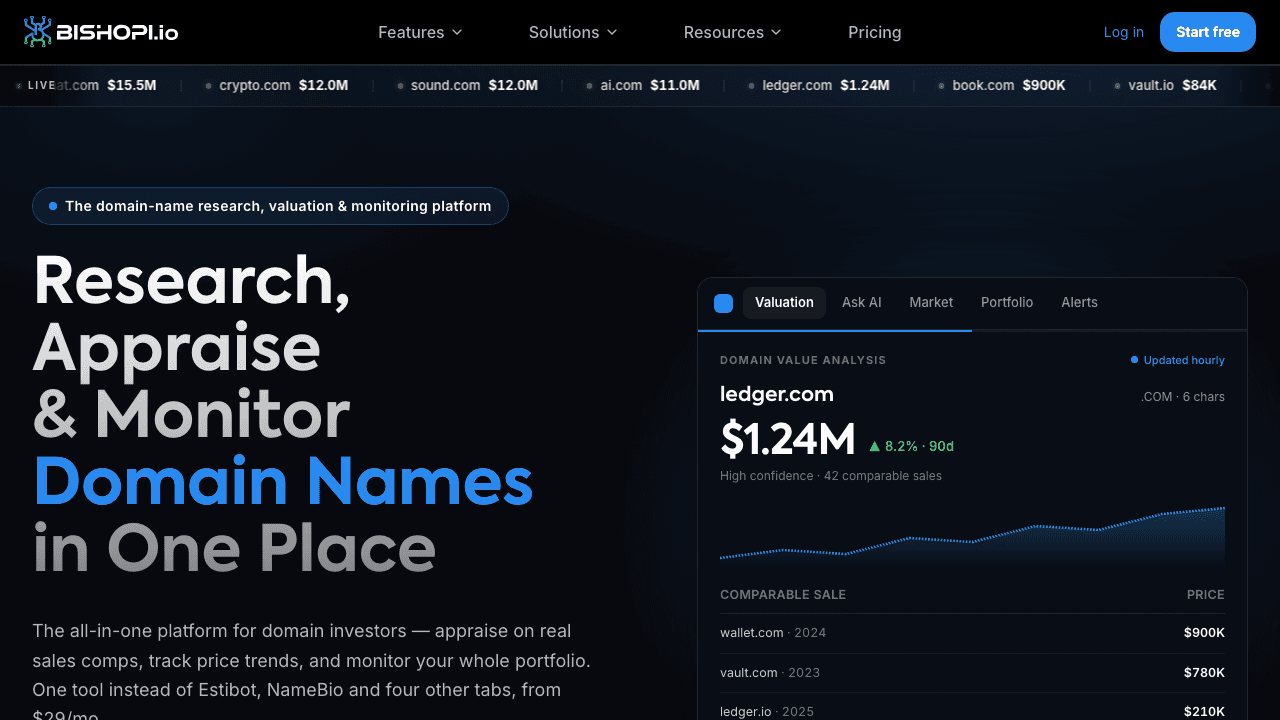The height and width of the screenshot is (720, 1280).
Task: Click the $210K price value
Action: 1204,712
